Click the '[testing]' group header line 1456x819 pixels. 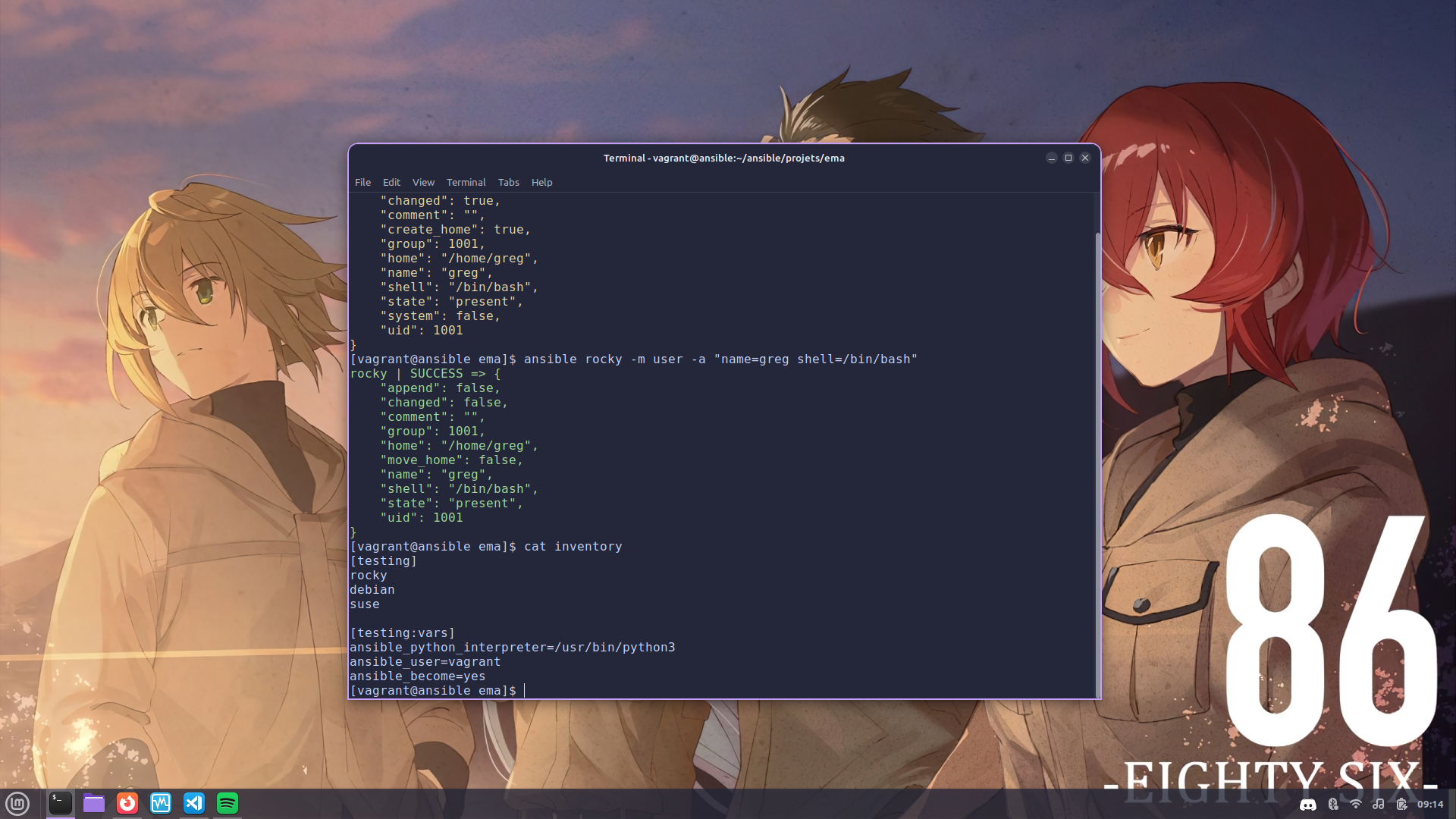(383, 560)
